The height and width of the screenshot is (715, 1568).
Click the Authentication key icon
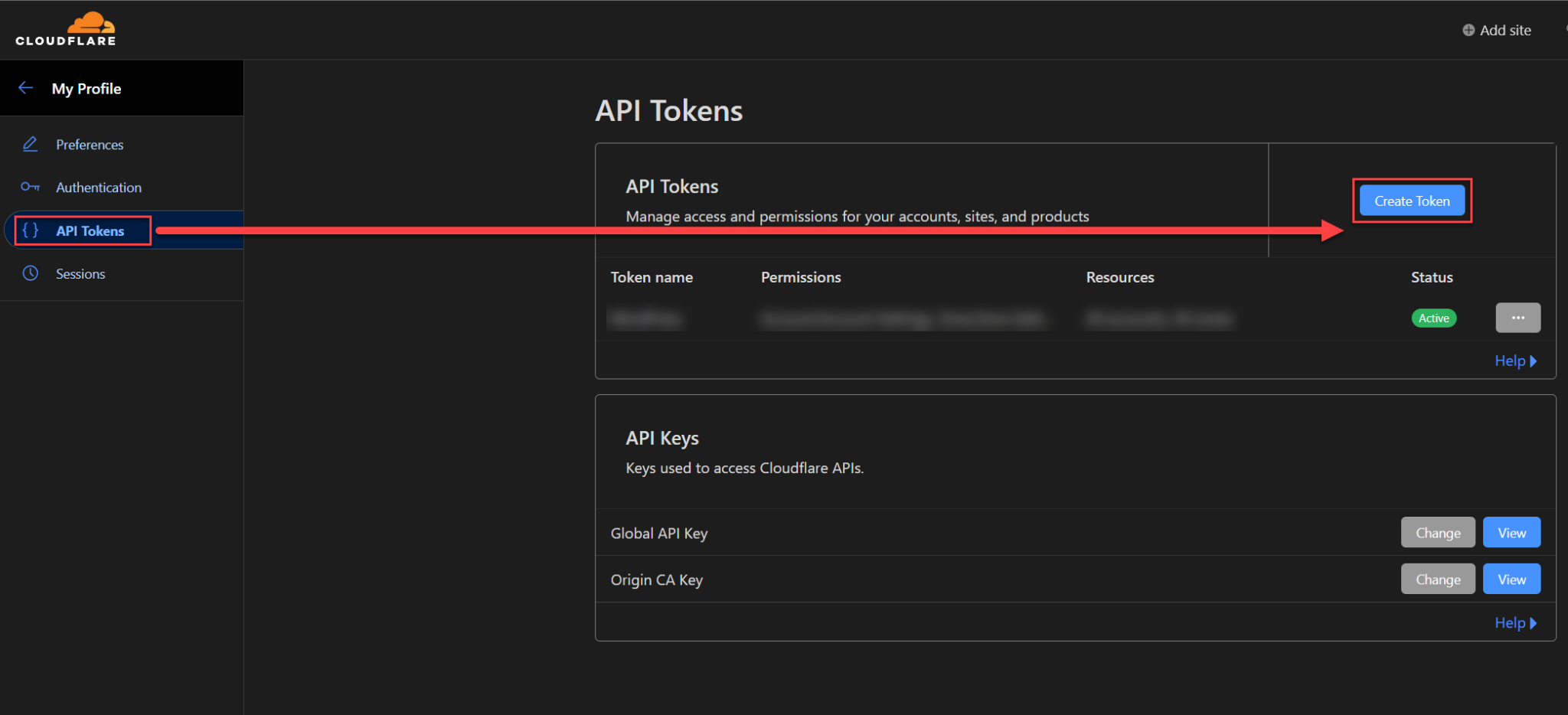(x=30, y=187)
